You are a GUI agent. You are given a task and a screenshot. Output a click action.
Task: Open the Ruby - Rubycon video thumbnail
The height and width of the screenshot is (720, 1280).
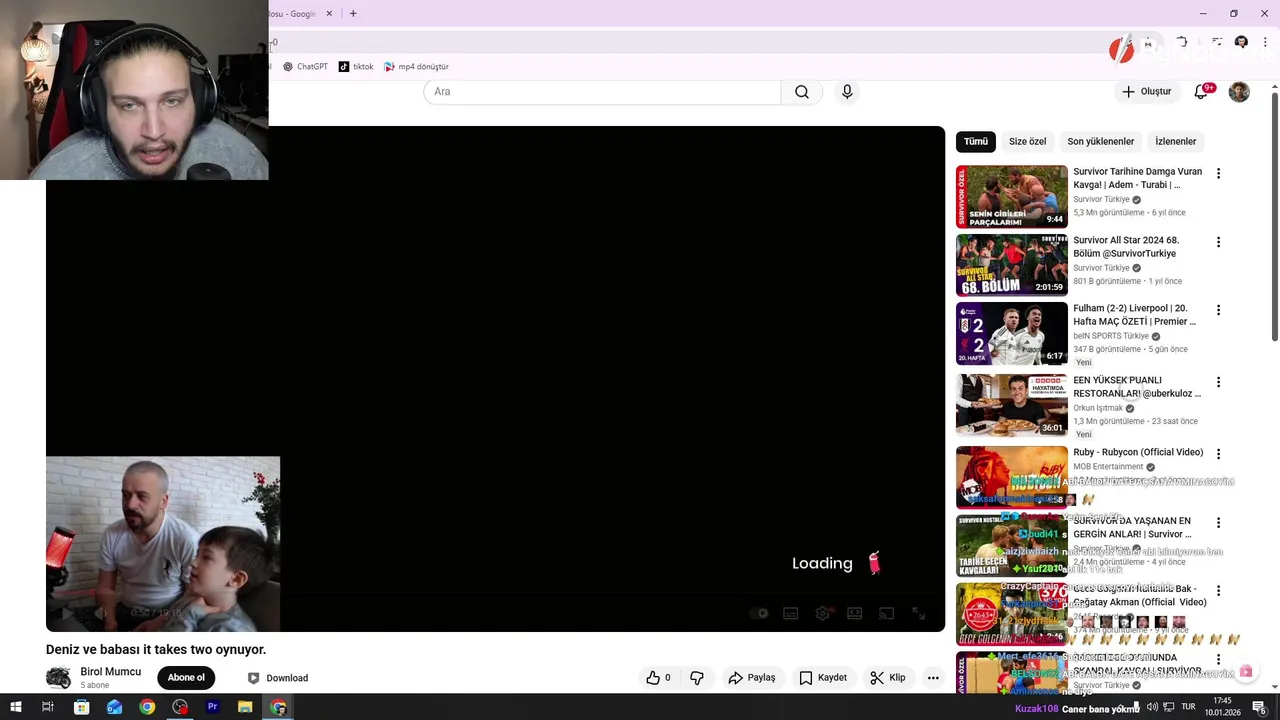1011,477
